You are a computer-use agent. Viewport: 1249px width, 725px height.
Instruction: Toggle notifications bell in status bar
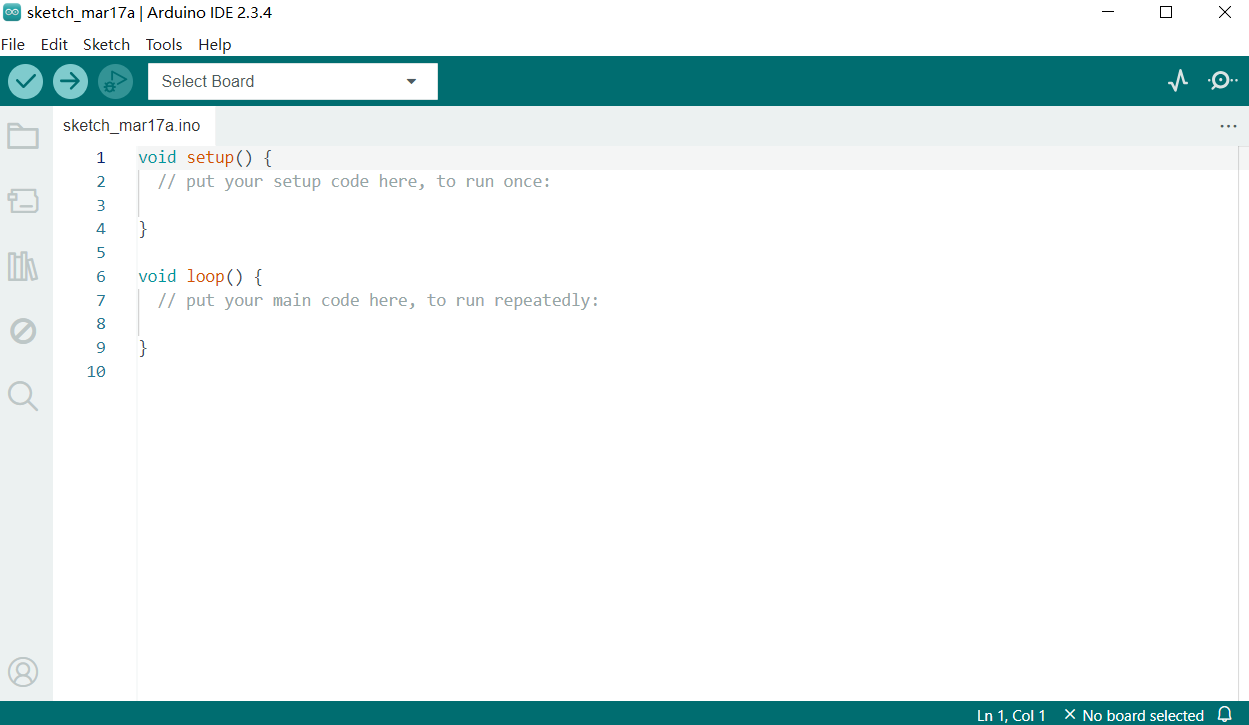tap(1225, 714)
